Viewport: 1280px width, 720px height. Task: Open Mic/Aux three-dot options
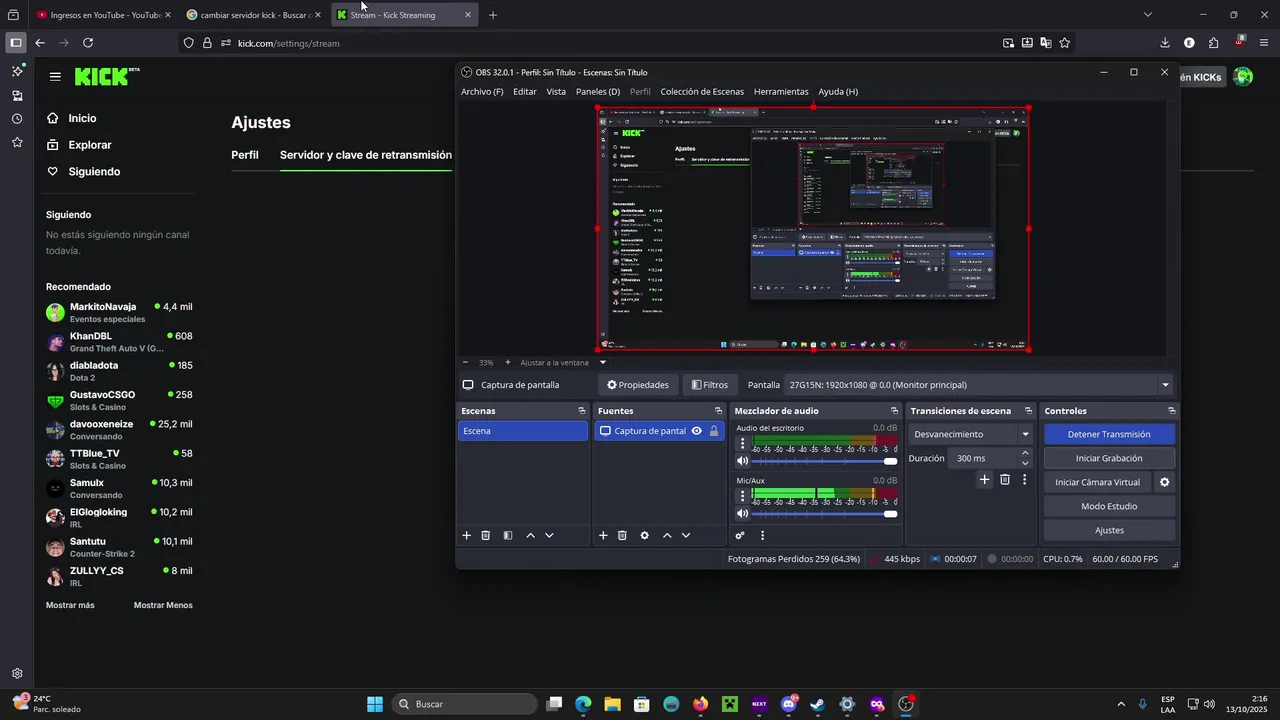[742, 496]
